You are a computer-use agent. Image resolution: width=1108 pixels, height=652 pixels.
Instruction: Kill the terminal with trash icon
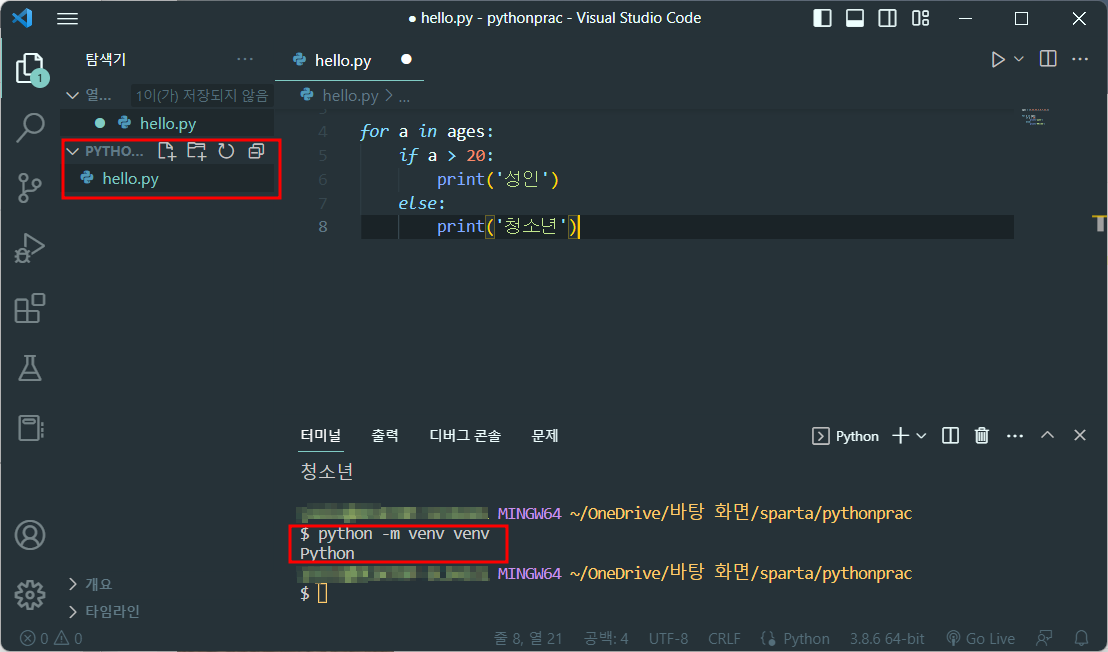[x=982, y=435]
